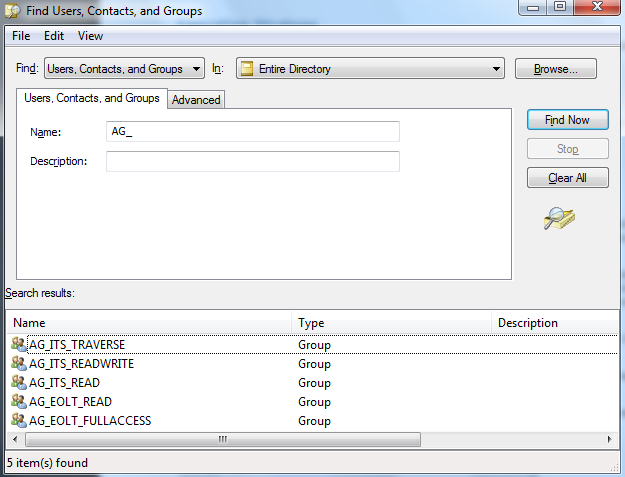Open the File menu
Screen dimensions: 625x477
tap(21, 36)
